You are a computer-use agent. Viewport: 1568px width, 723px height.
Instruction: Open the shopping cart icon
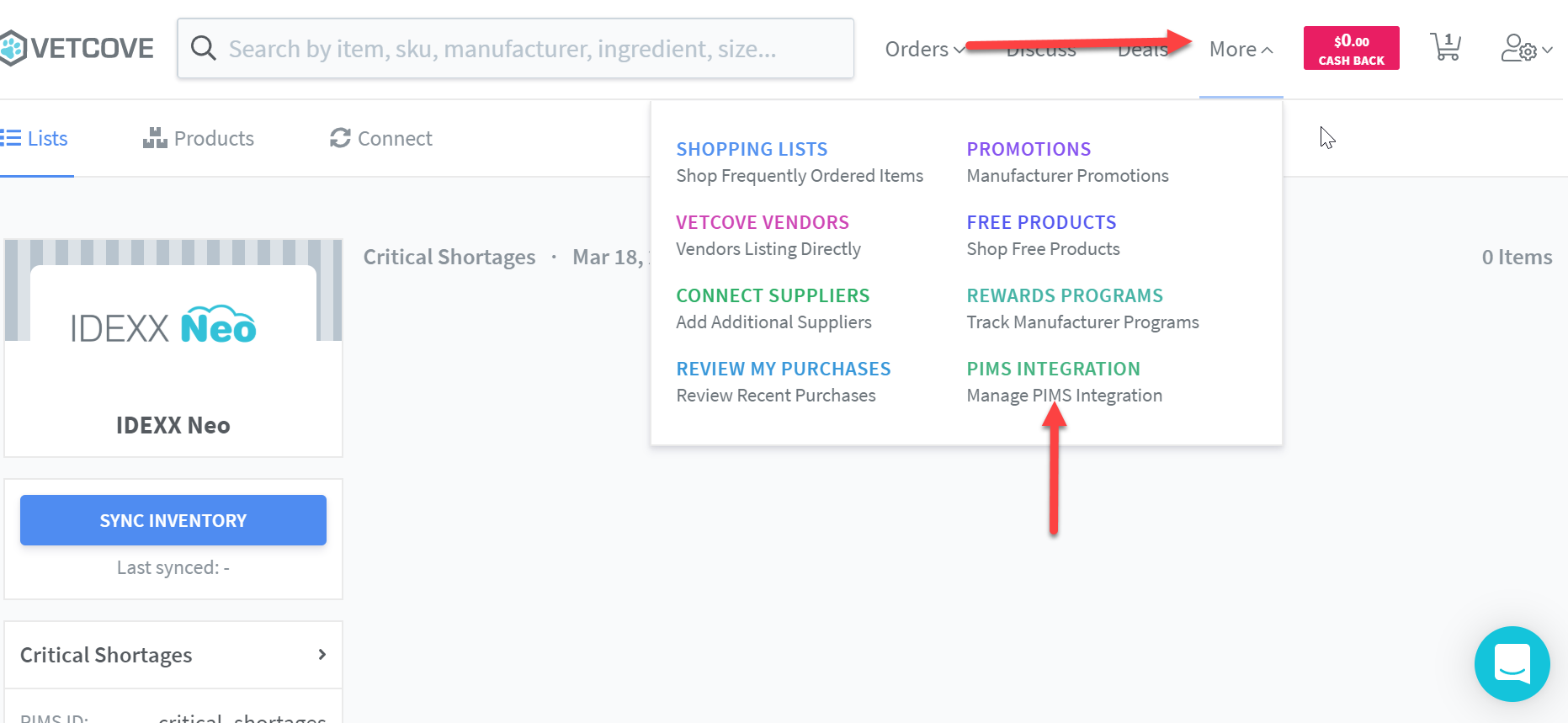(x=1445, y=47)
